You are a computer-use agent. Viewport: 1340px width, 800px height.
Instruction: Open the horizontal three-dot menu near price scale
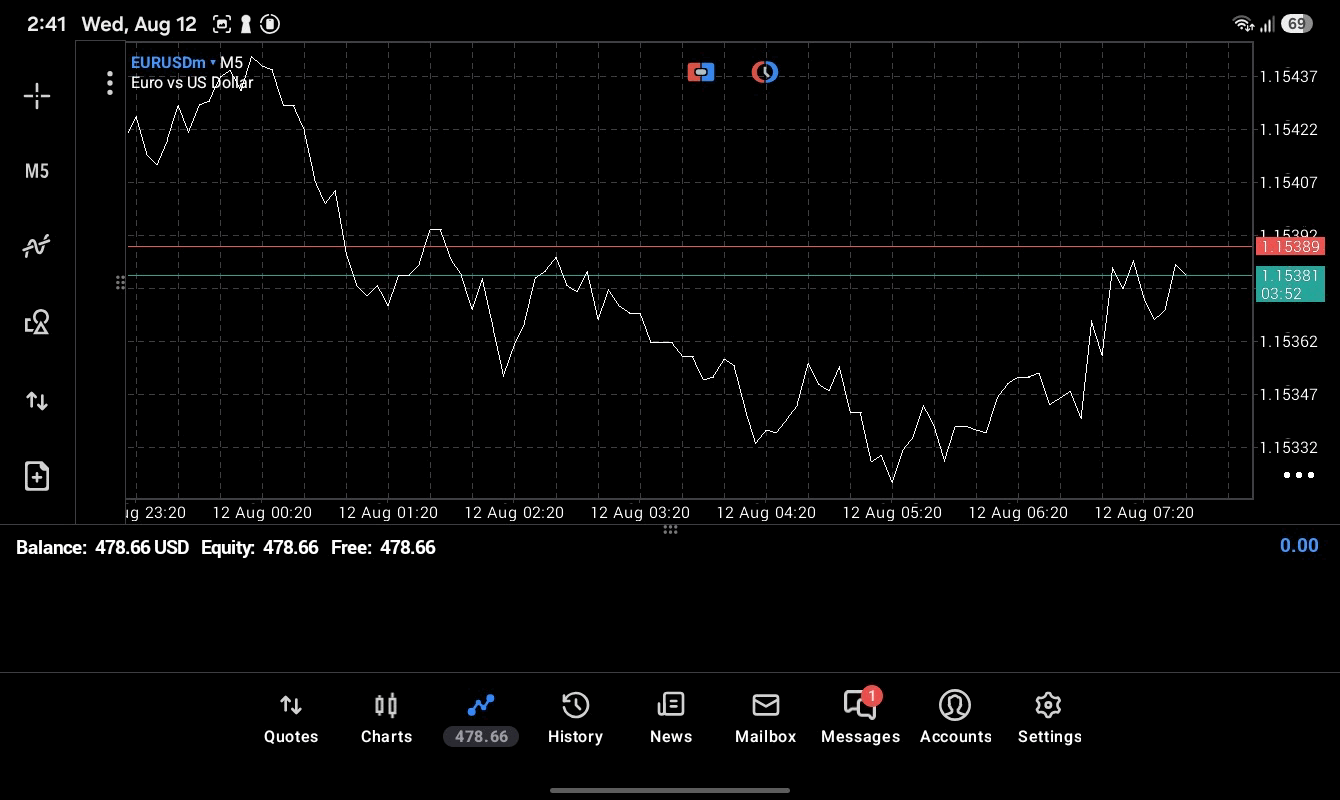point(1298,475)
